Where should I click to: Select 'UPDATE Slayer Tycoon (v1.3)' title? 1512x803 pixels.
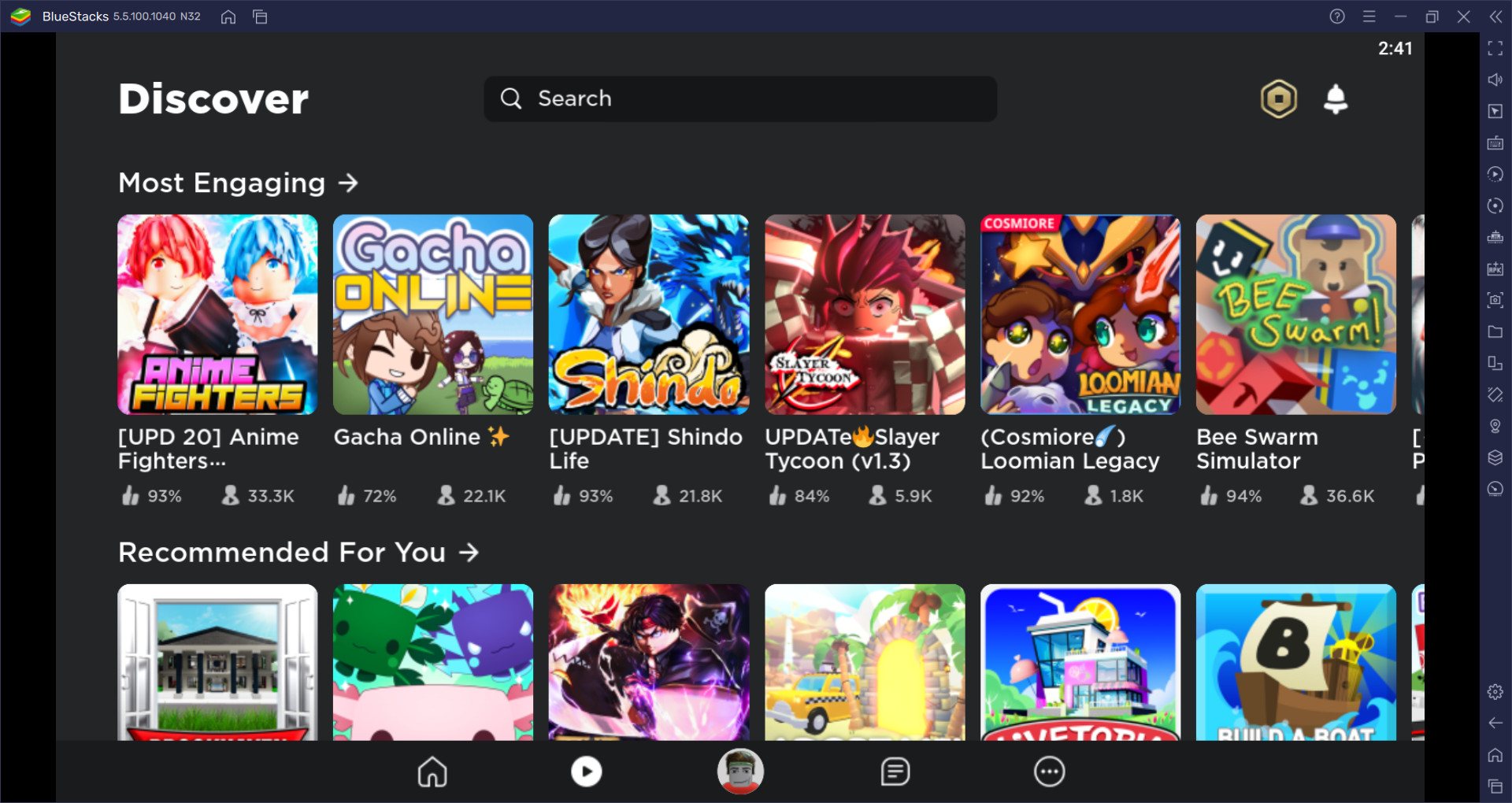[852, 449]
